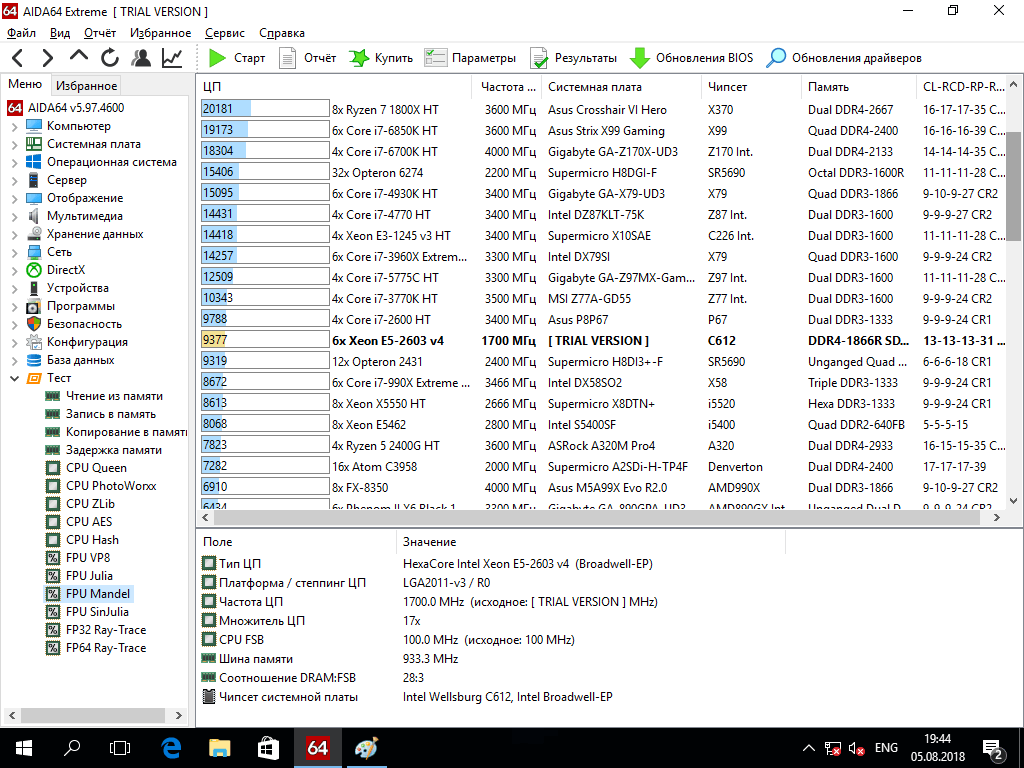
Task: Expand the Отображение tree node
Action: point(14,199)
